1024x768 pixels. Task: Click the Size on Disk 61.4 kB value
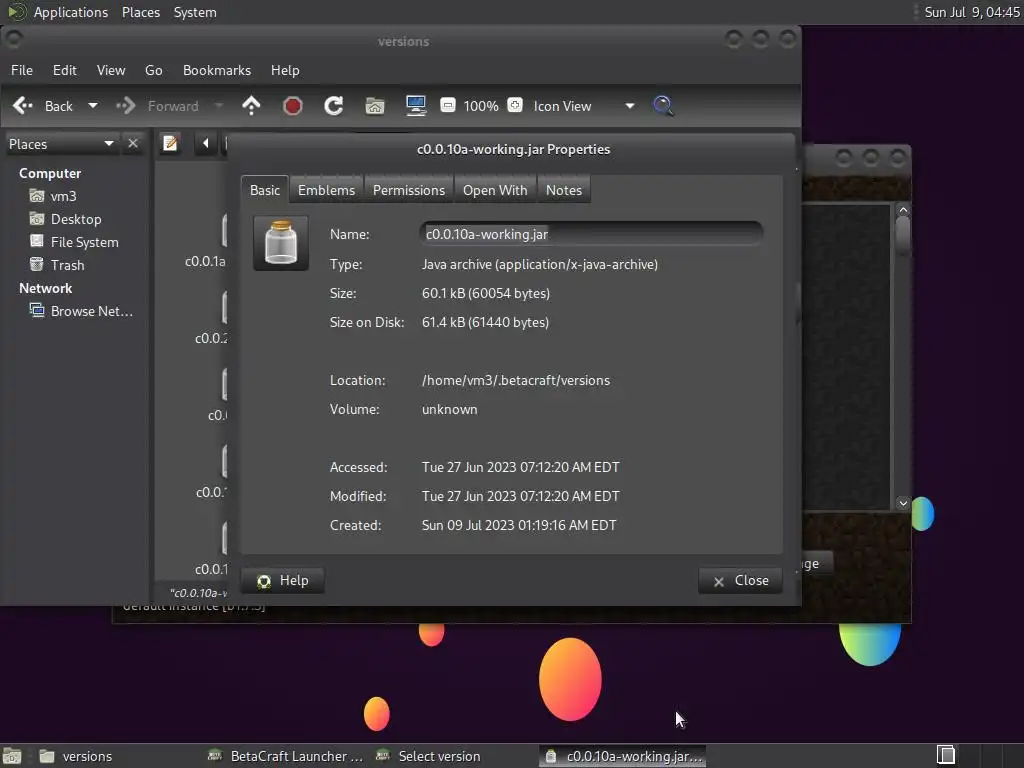[485, 322]
